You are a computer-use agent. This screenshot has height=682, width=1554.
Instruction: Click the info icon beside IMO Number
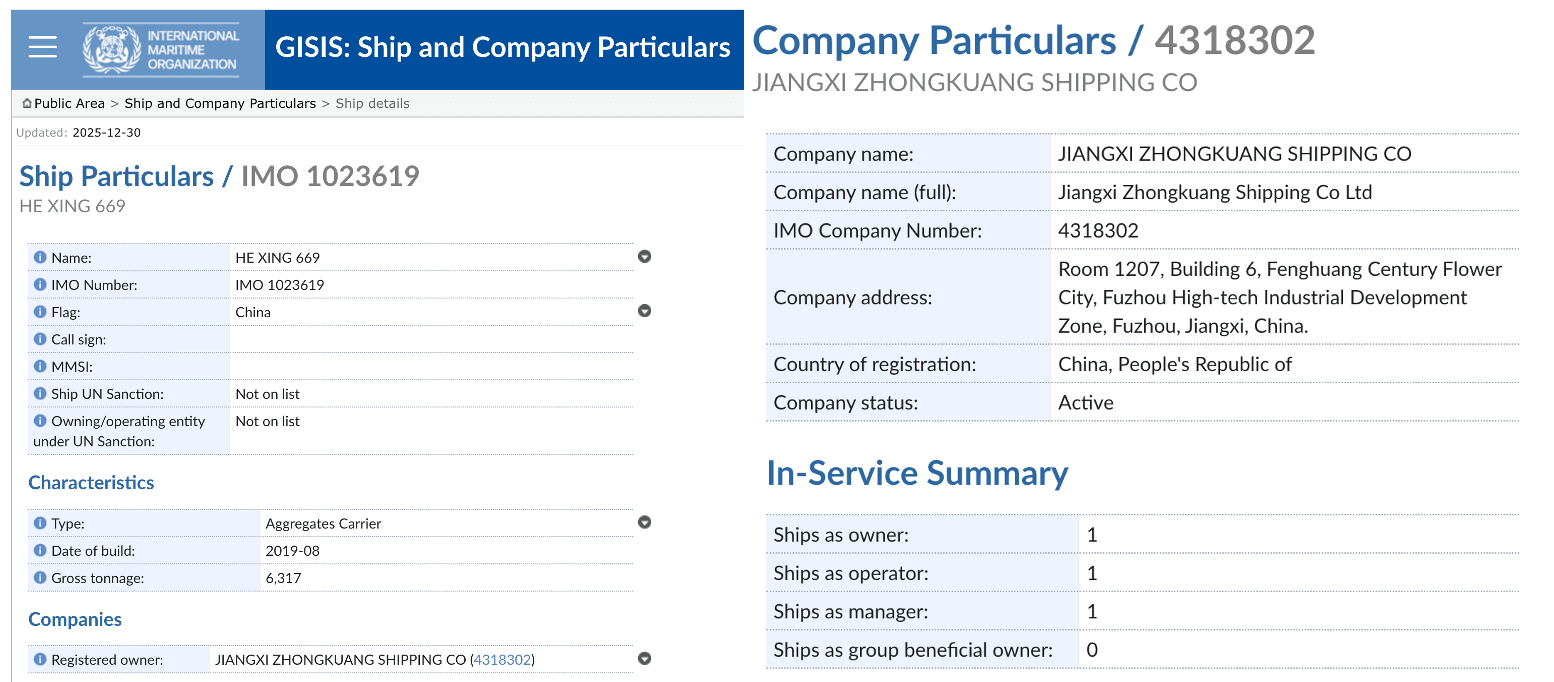(x=41, y=285)
